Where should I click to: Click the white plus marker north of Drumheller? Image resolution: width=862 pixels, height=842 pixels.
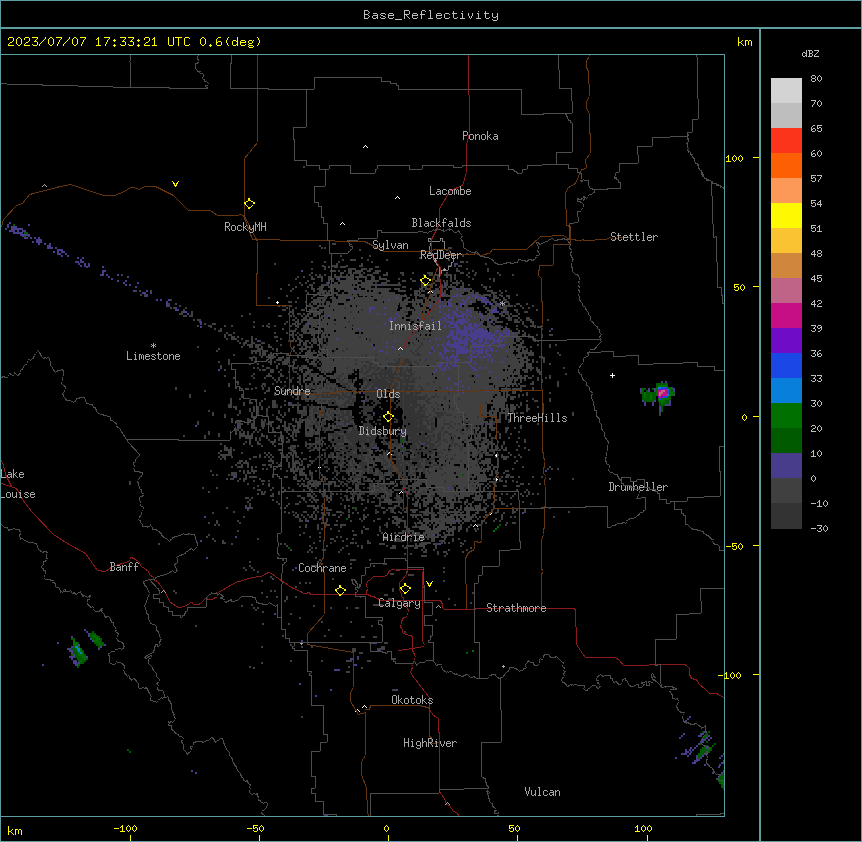tap(612, 375)
